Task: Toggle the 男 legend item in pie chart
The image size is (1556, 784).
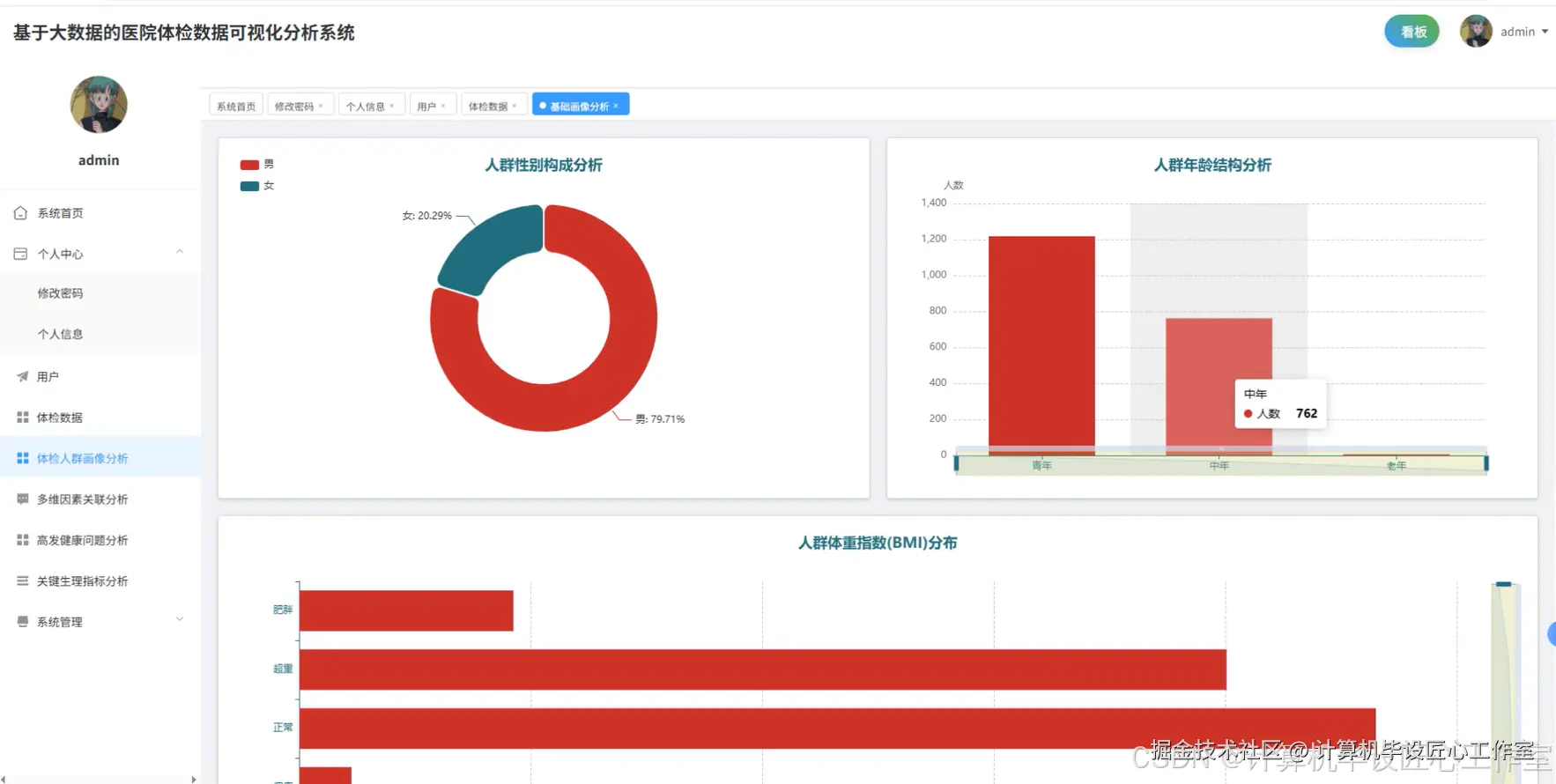Action: (x=256, y=165)
